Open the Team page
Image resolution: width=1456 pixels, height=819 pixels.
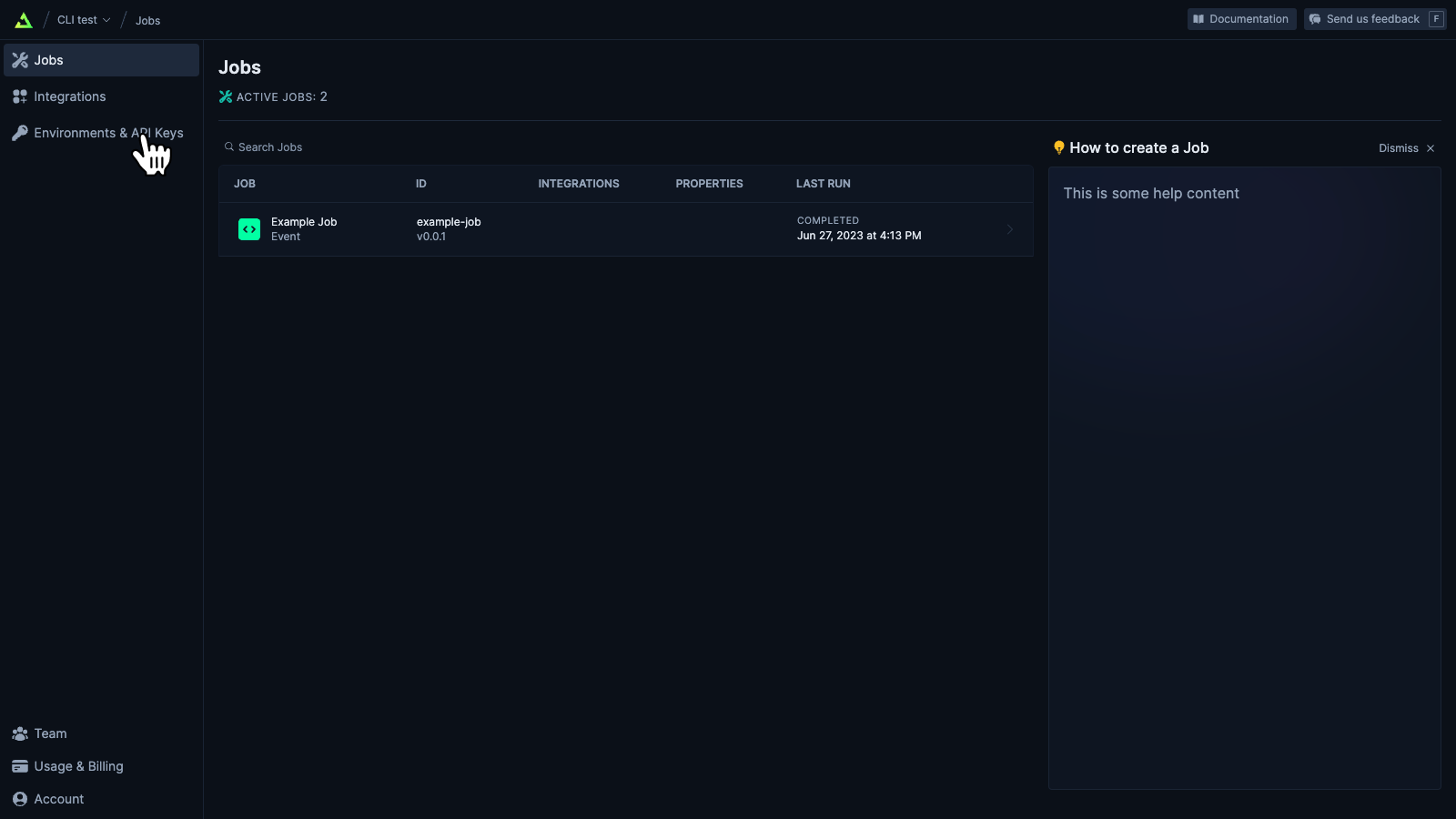pyautogui.click(x=101, y=733)
